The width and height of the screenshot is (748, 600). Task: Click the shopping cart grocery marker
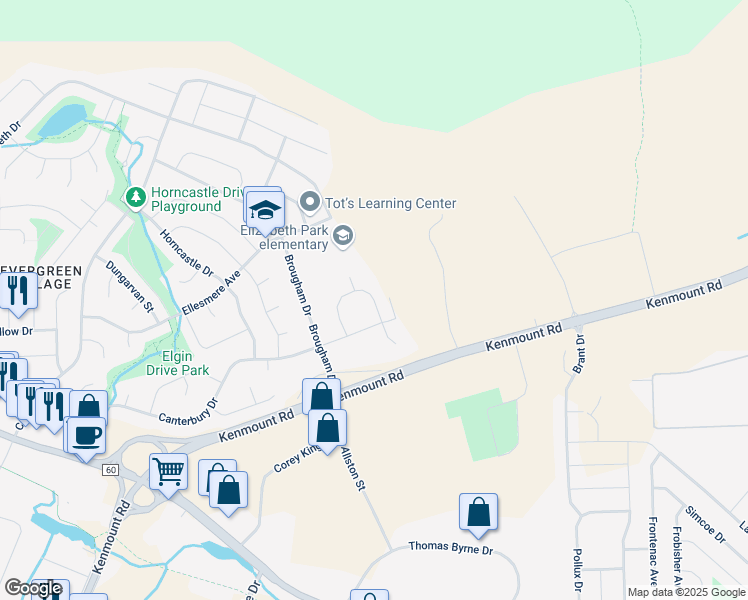[x=168, y=472]
